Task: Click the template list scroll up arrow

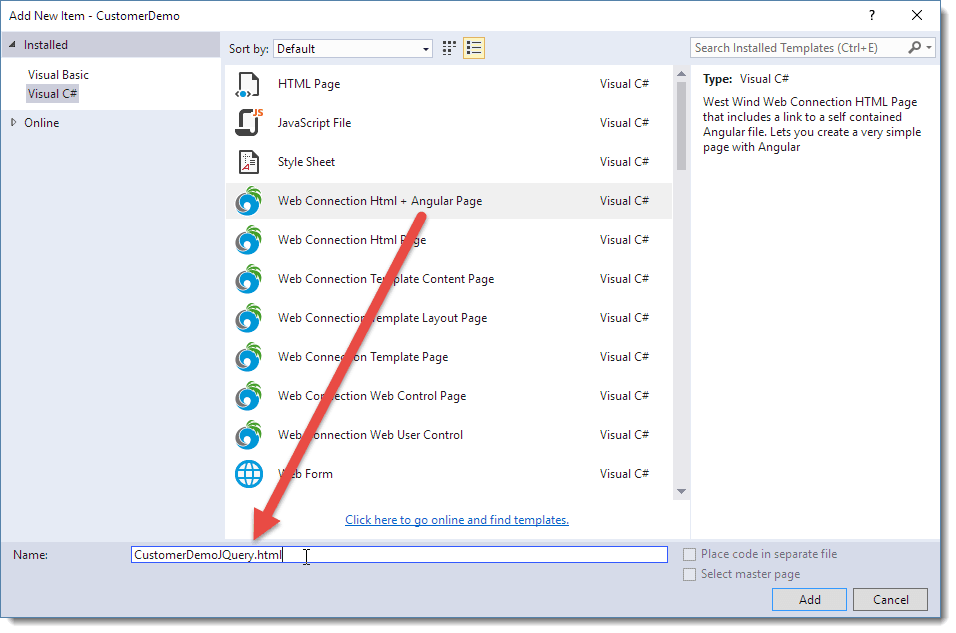Action: pyautogui.click(x=681, y=74)
